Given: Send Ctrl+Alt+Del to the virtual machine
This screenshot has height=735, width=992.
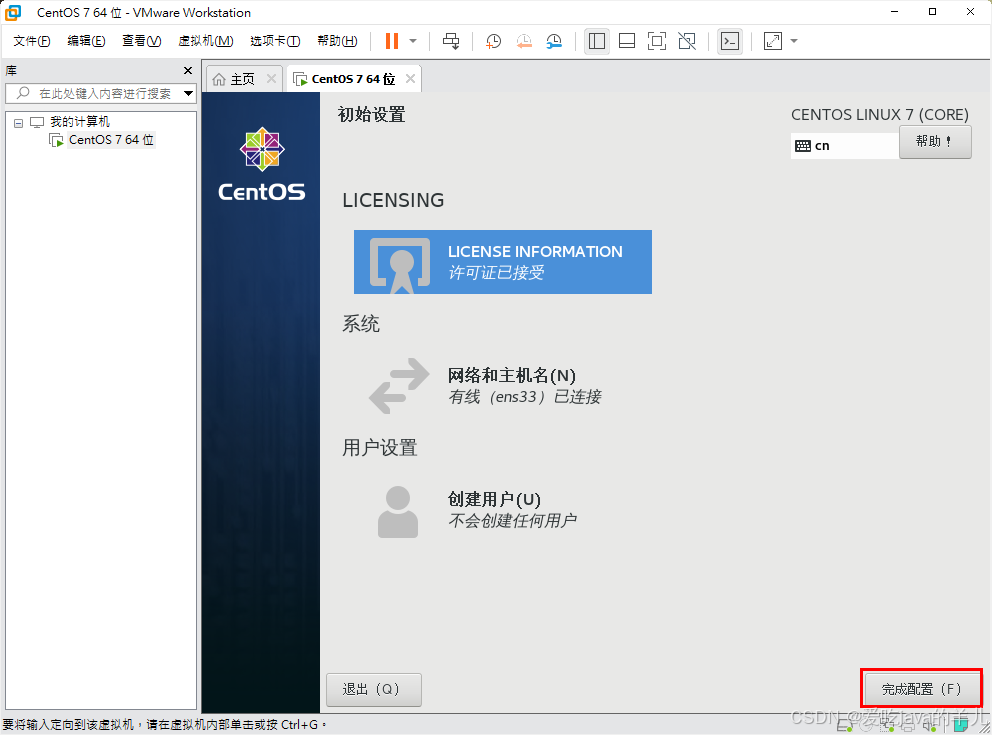Looking at the screenshot, I should pyautogui.click(x=451, y=41).
